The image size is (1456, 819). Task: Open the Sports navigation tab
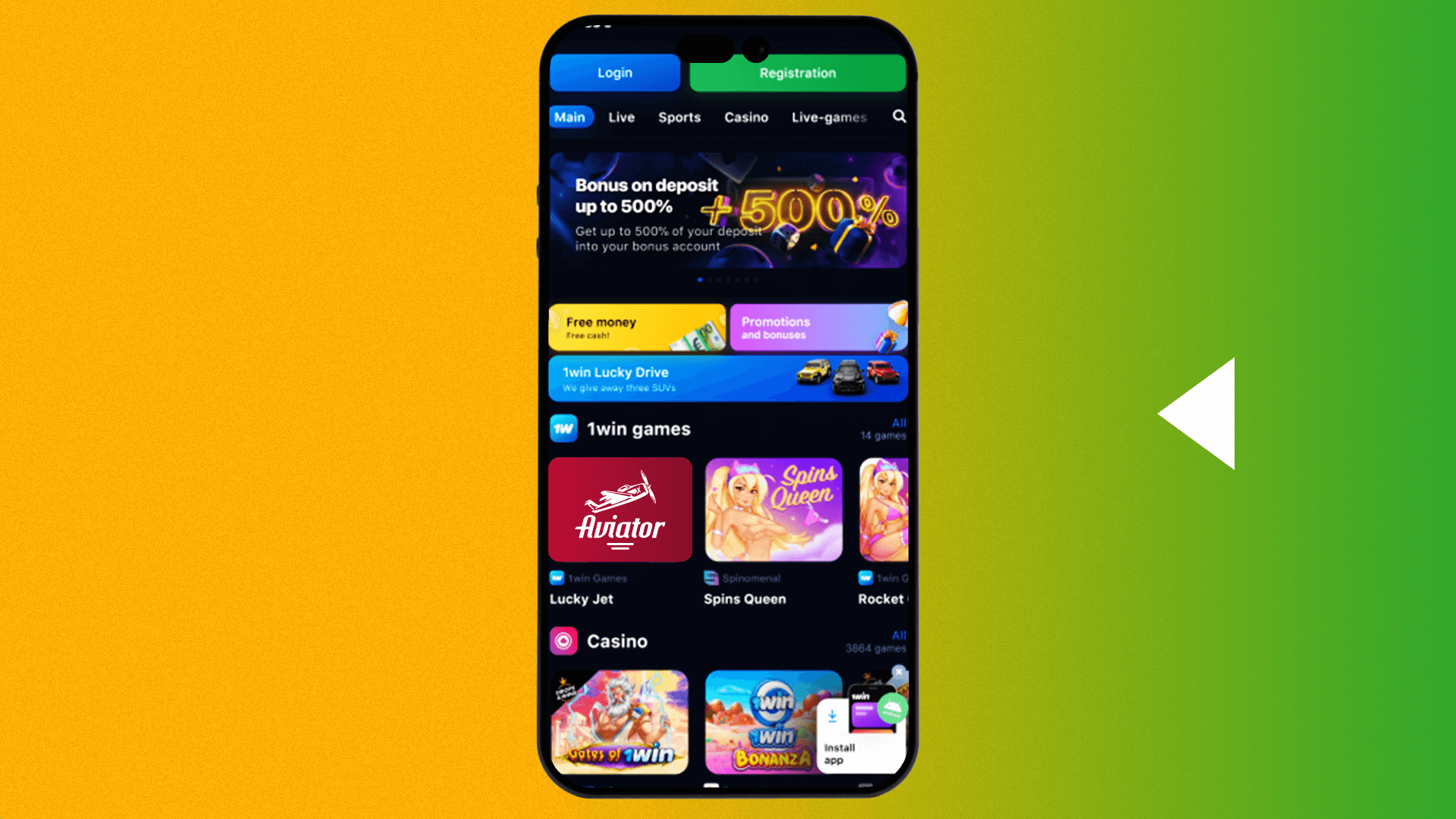coord(679,117)
